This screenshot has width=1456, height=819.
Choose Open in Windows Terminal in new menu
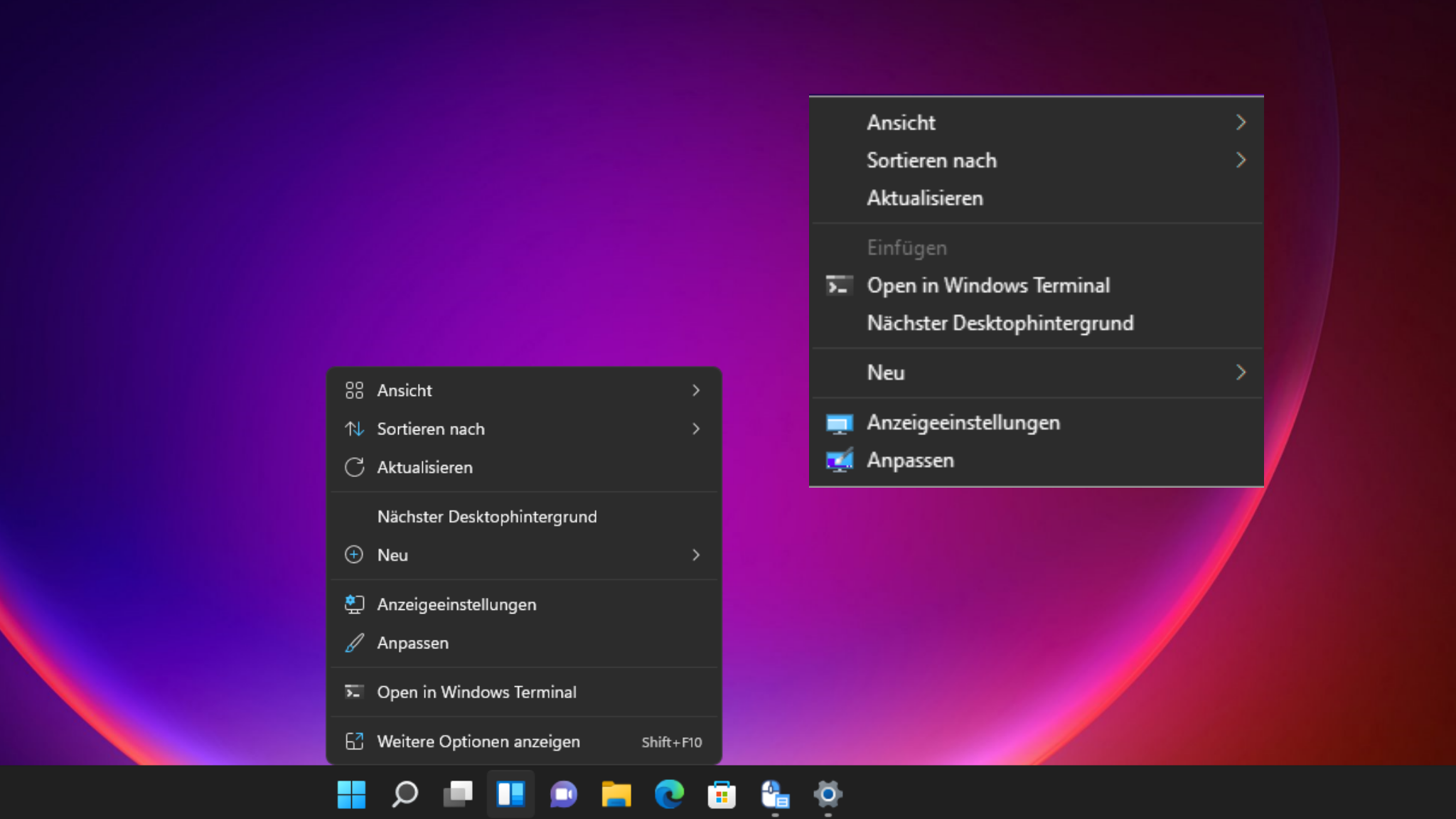click(524, 692)
